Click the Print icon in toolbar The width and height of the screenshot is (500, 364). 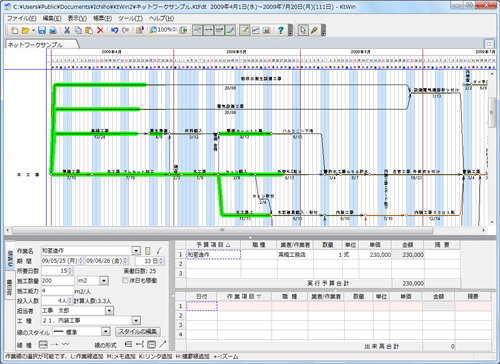point(53,30)
